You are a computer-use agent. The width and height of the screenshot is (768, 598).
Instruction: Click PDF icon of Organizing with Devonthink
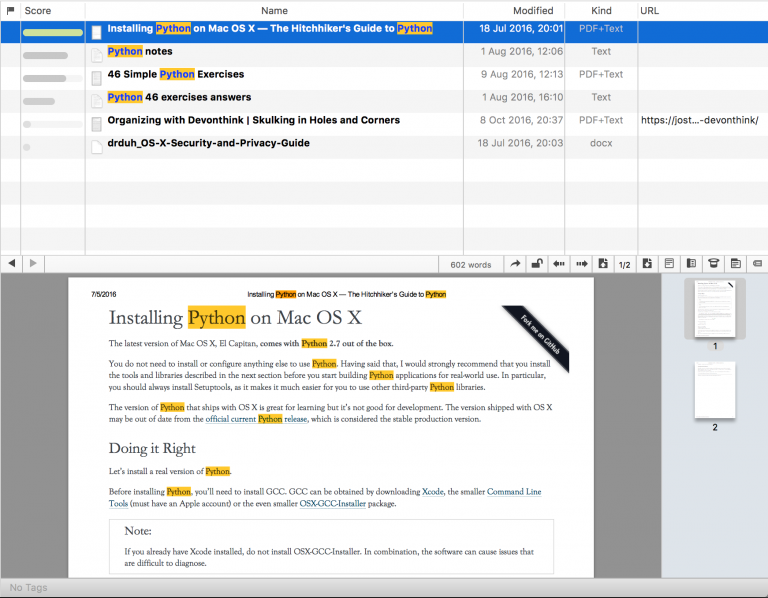tap(96, 124)
